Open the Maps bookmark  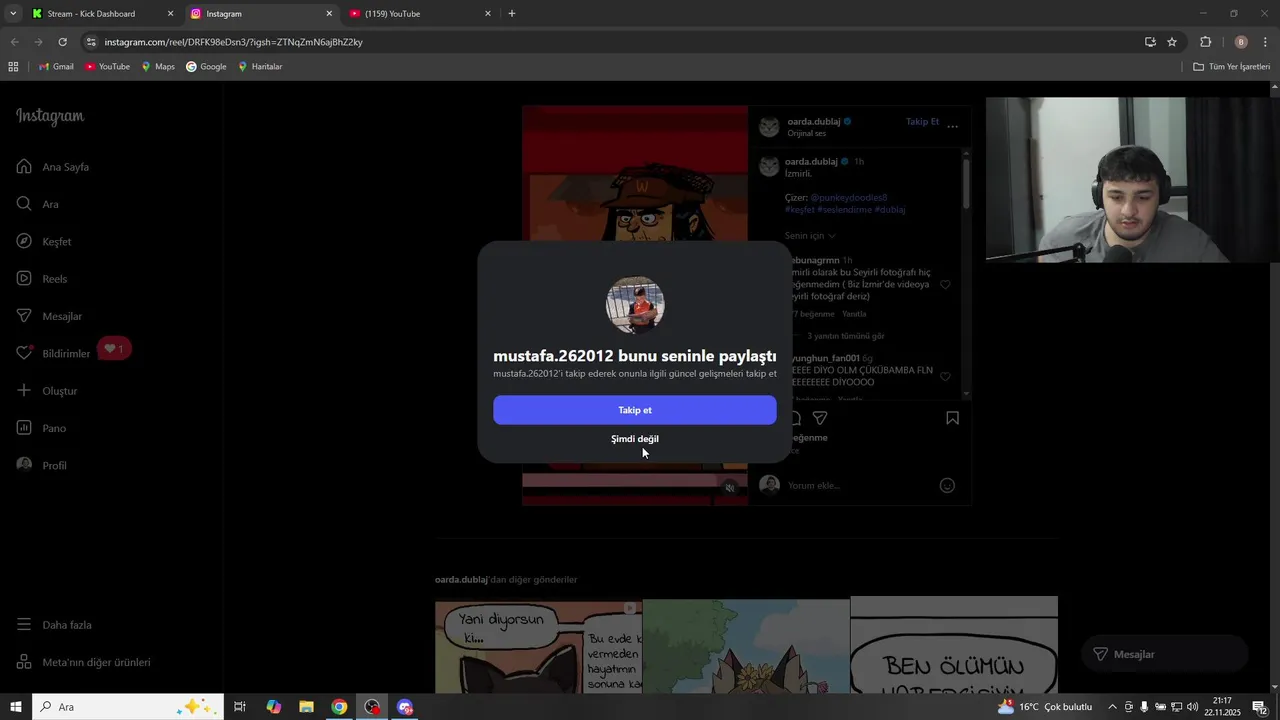point(158,67)
